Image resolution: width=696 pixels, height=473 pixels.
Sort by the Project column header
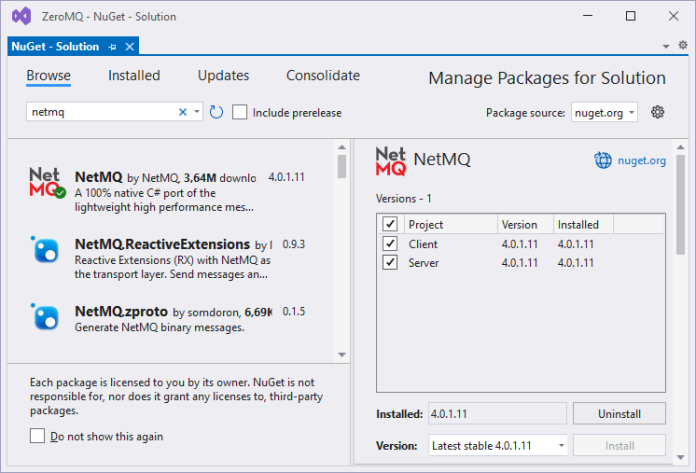pyautogui.click(x=450, y=224)
